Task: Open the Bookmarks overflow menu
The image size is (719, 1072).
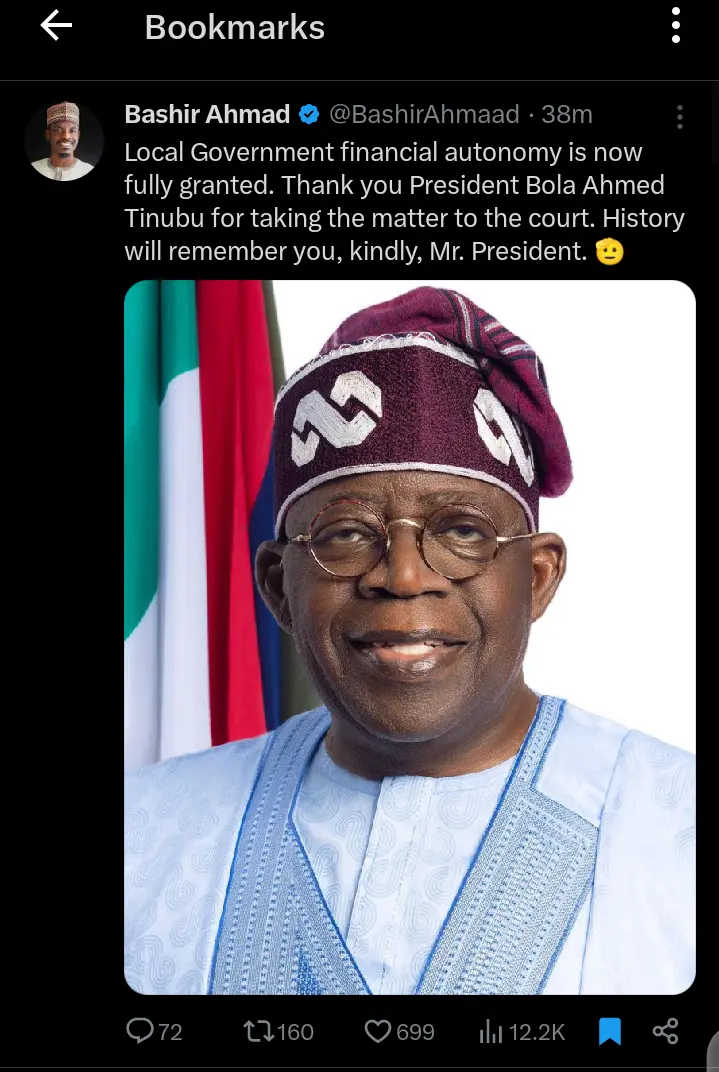Action: [x=675, y=26]
